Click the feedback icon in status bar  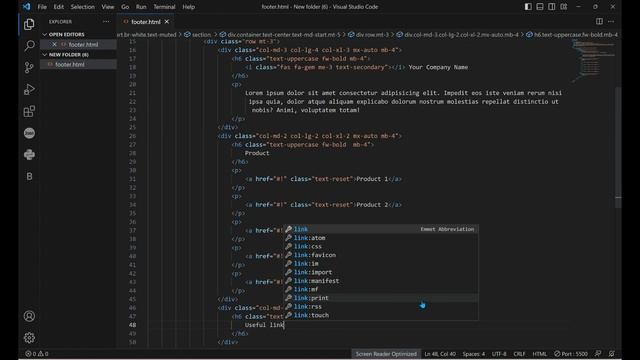click(598, 354)
